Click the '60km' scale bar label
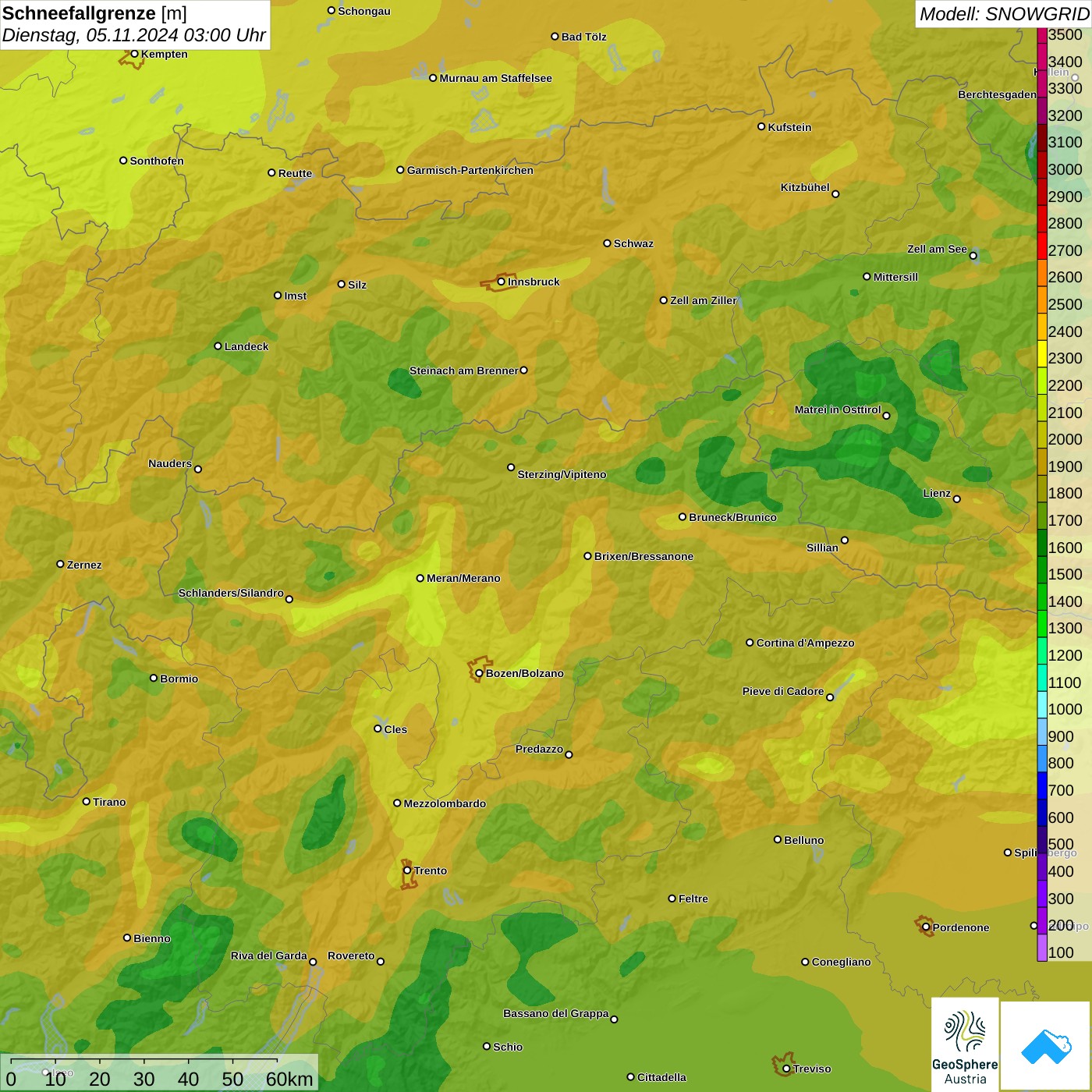Image resolution: width=1092 pixels, height=1092 pixels. pos(289,1079)
